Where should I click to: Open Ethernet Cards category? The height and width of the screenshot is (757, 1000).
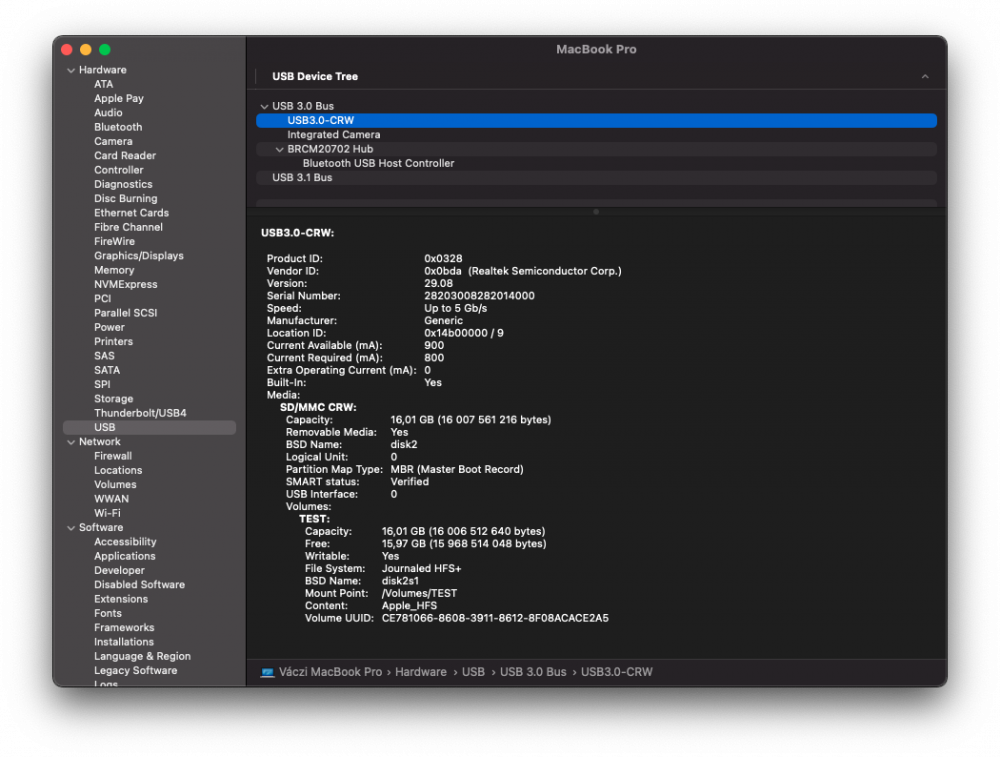(131, 213)
